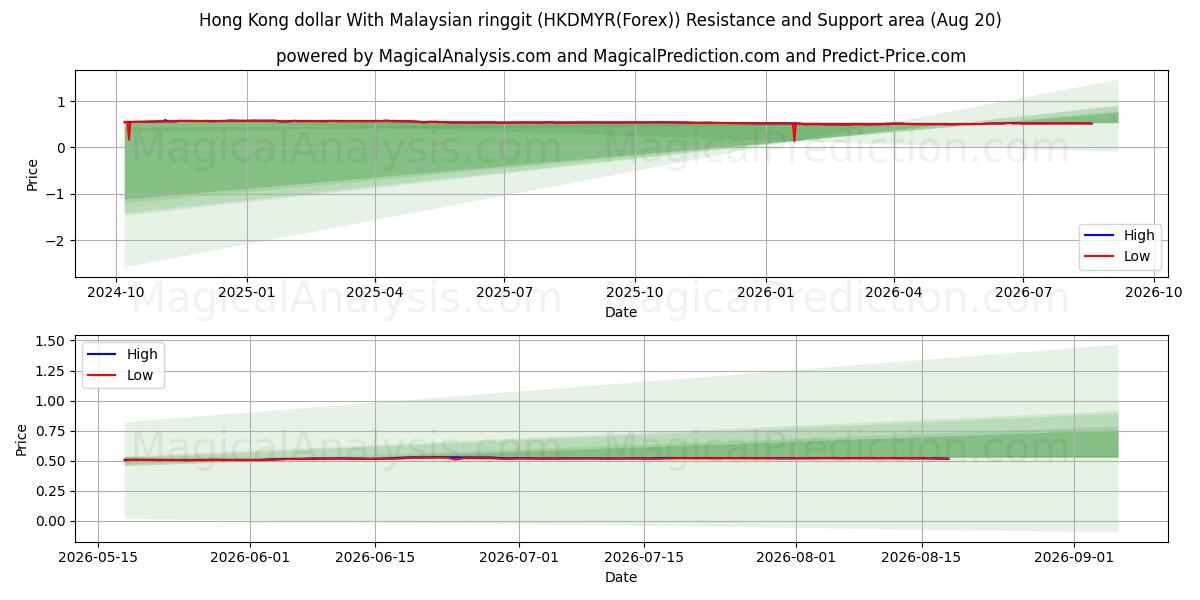
Task: Click the 0.25 tick on bottom chart y-axis
Action: 51,491
